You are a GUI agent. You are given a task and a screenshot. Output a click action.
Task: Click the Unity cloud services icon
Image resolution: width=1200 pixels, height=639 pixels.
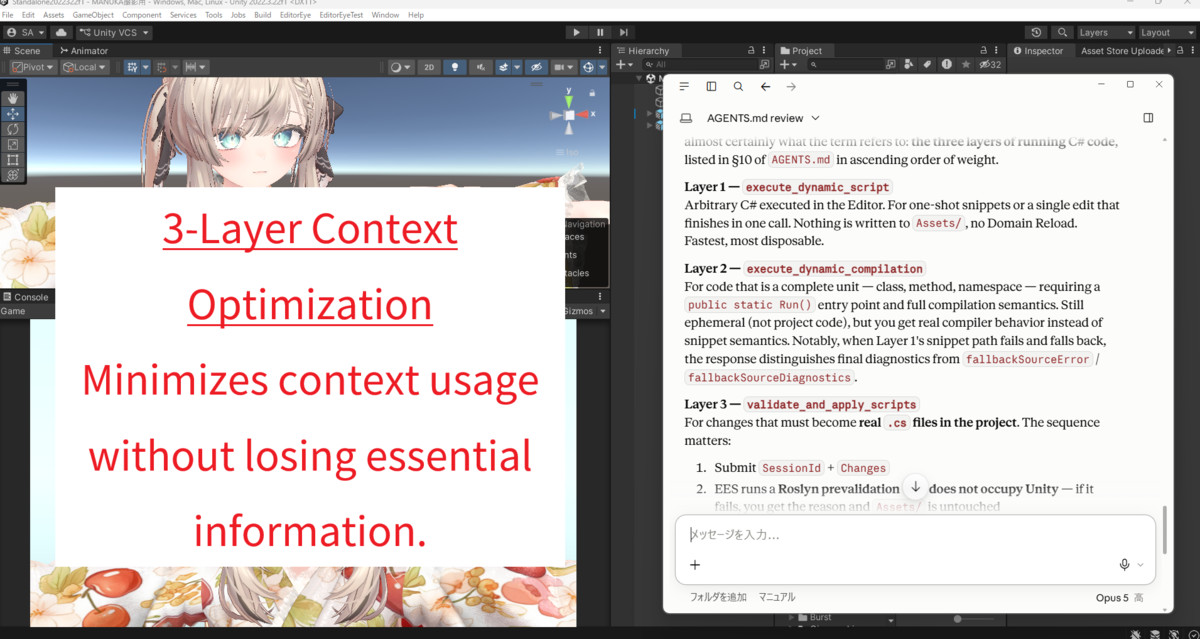61,33
